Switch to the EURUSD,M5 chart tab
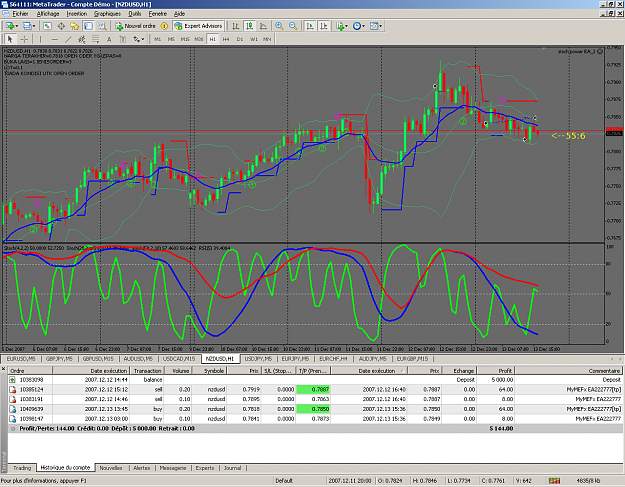Viewport: 625px width, 487px height. pyautogui.click(x=21, y=359)
